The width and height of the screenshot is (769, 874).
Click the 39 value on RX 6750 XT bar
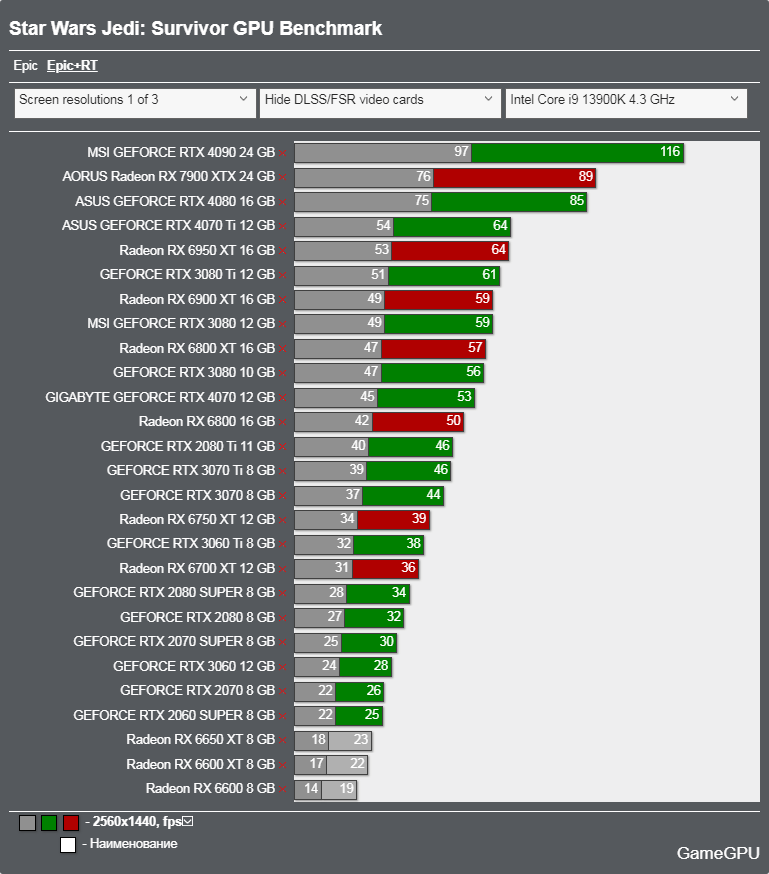(419, 518)
